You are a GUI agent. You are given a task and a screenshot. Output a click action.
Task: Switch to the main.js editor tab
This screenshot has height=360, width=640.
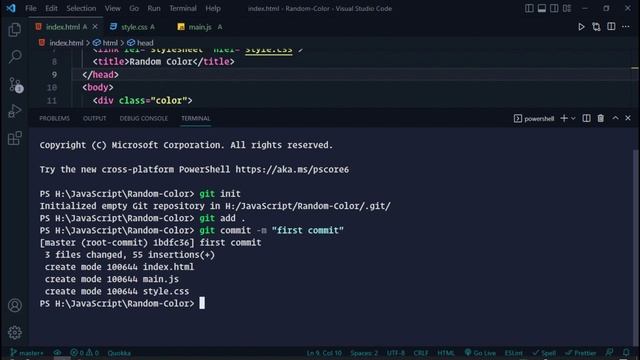point(200,27)
